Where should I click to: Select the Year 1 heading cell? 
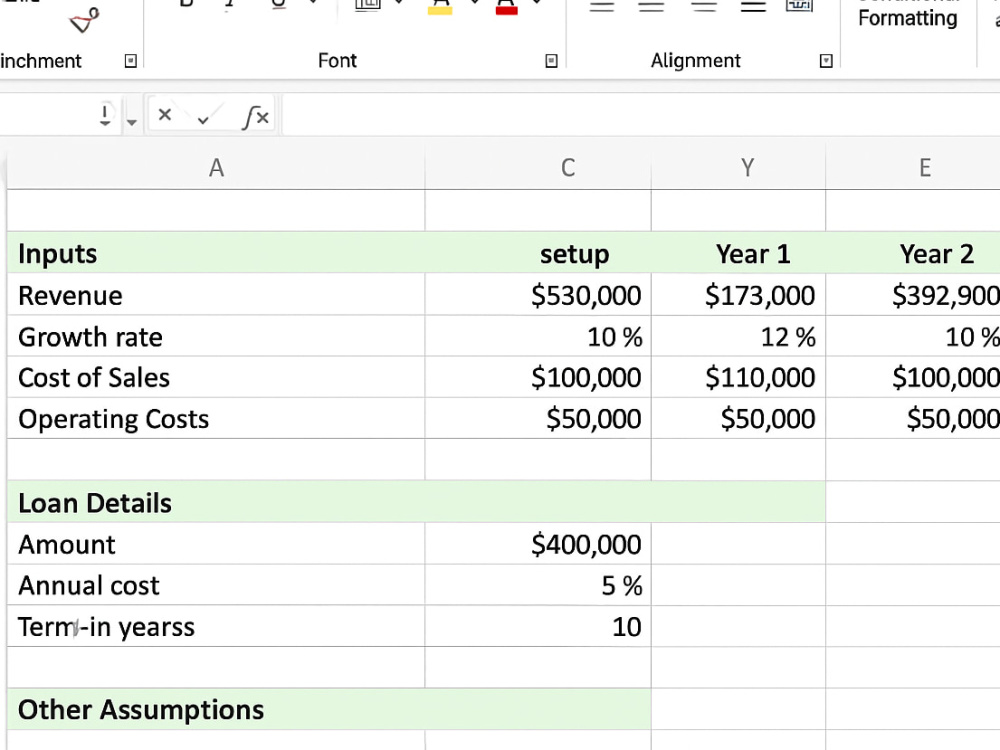pos(739,253)
